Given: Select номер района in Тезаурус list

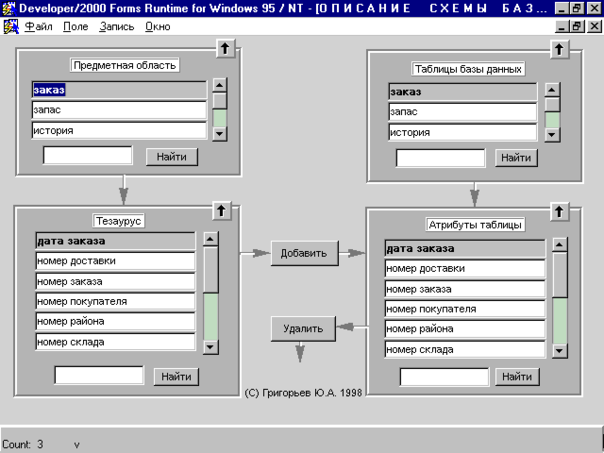Looking at the screenshot, I should click(116, 321).
